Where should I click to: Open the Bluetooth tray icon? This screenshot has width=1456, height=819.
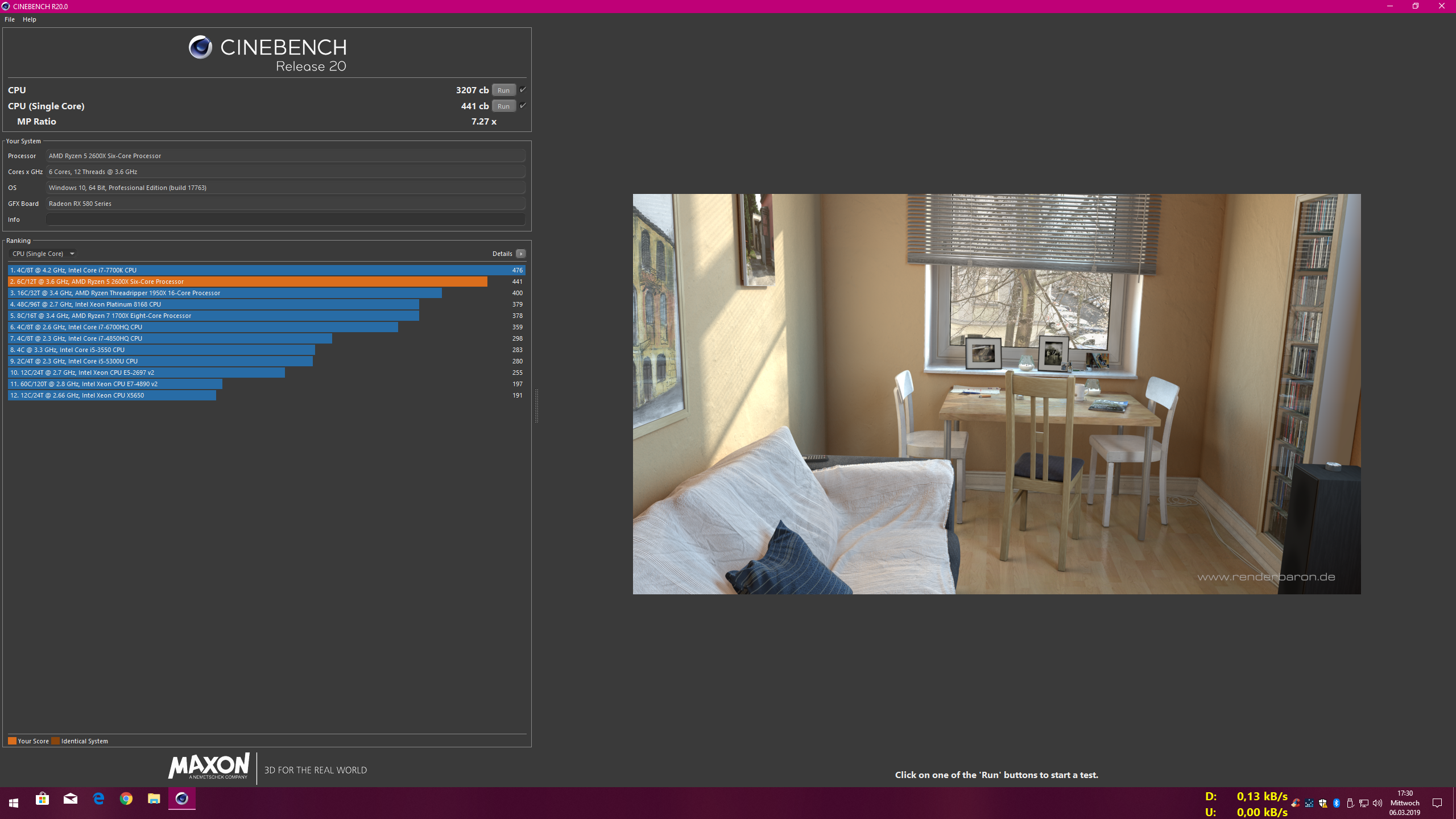tap(1336, 803)
